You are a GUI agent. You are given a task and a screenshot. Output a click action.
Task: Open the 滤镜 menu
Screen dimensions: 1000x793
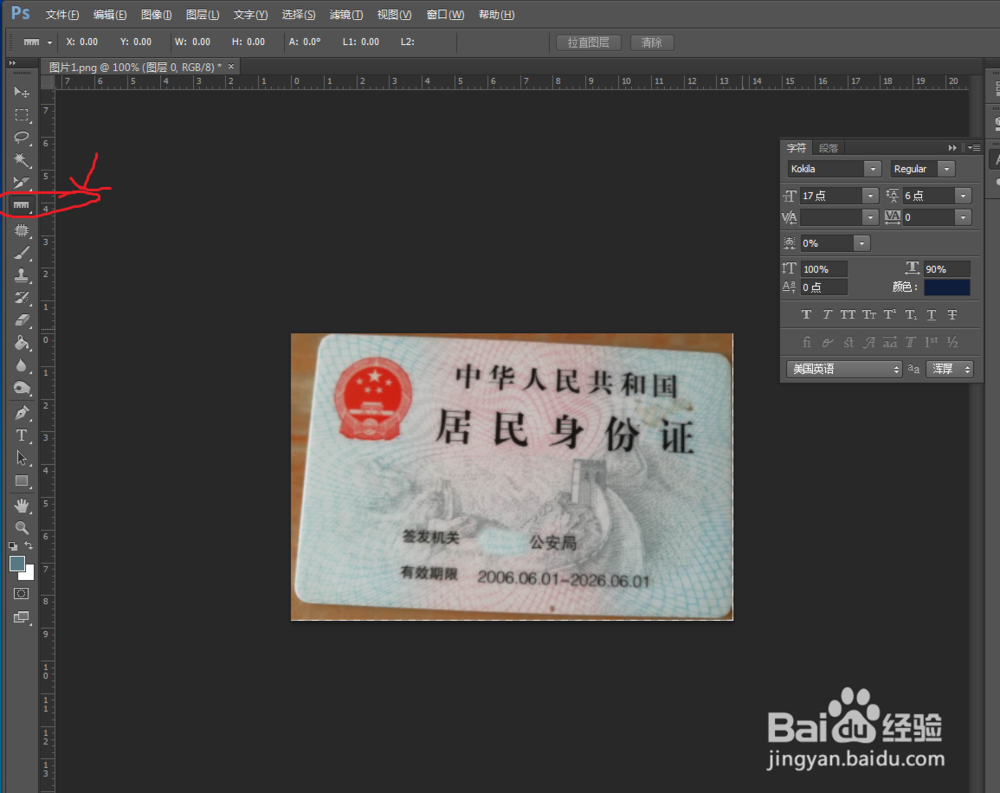click(x=345, y=14)
